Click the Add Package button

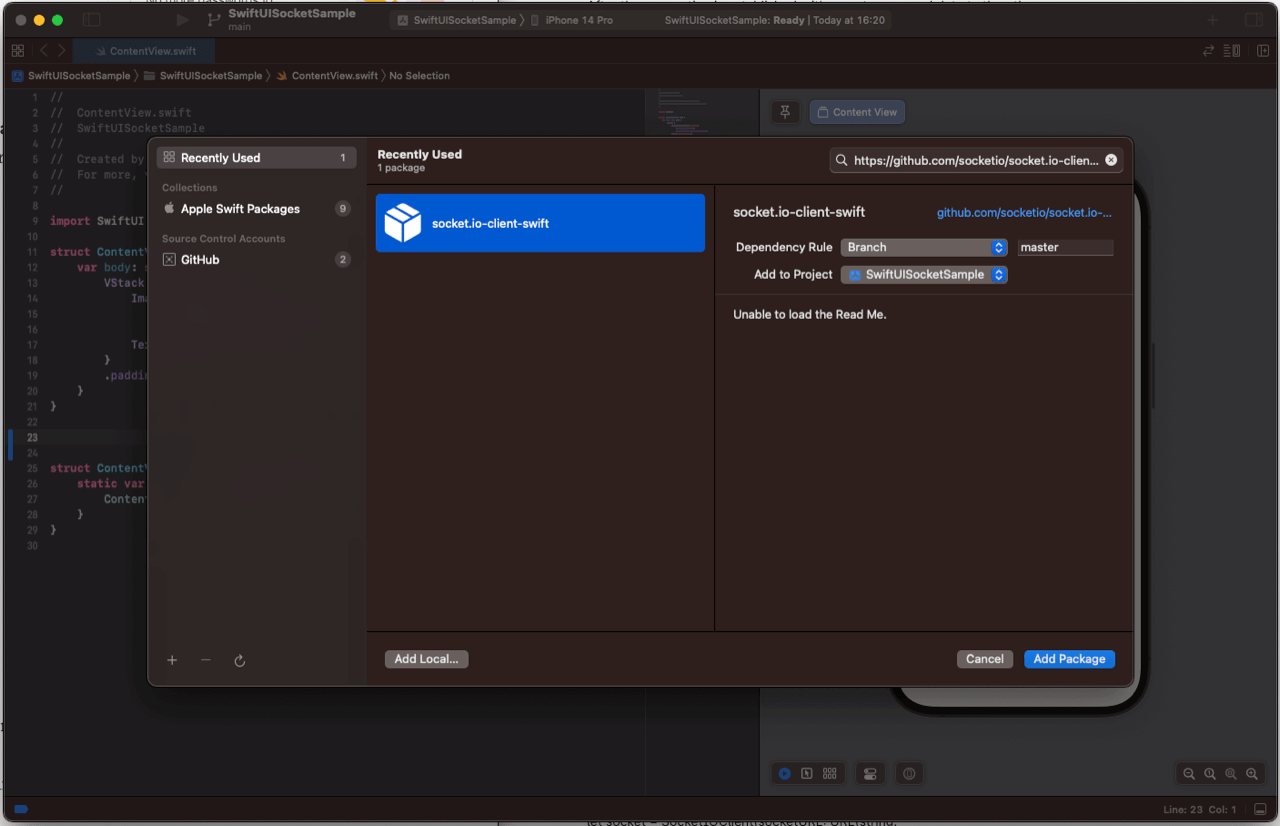click(x=1069, y=659)
